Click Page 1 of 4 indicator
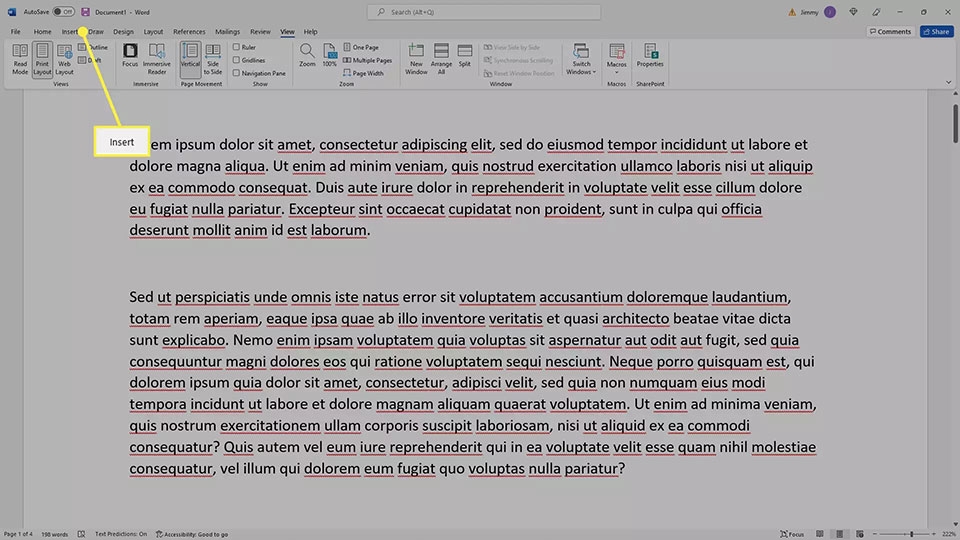Screen dimensions: 960x540 click(x=18, y=534)
